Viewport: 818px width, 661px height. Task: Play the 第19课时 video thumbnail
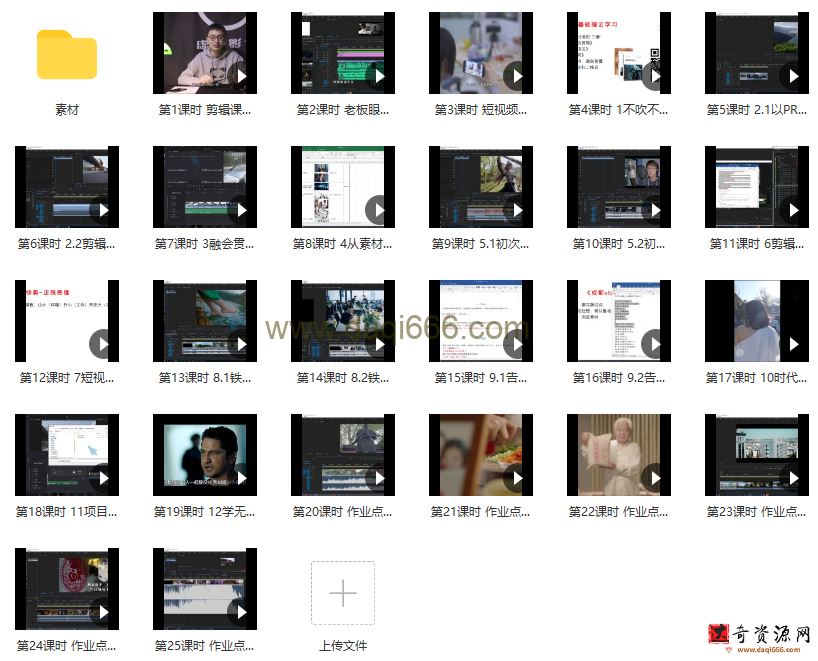click(x=205, y=455)
